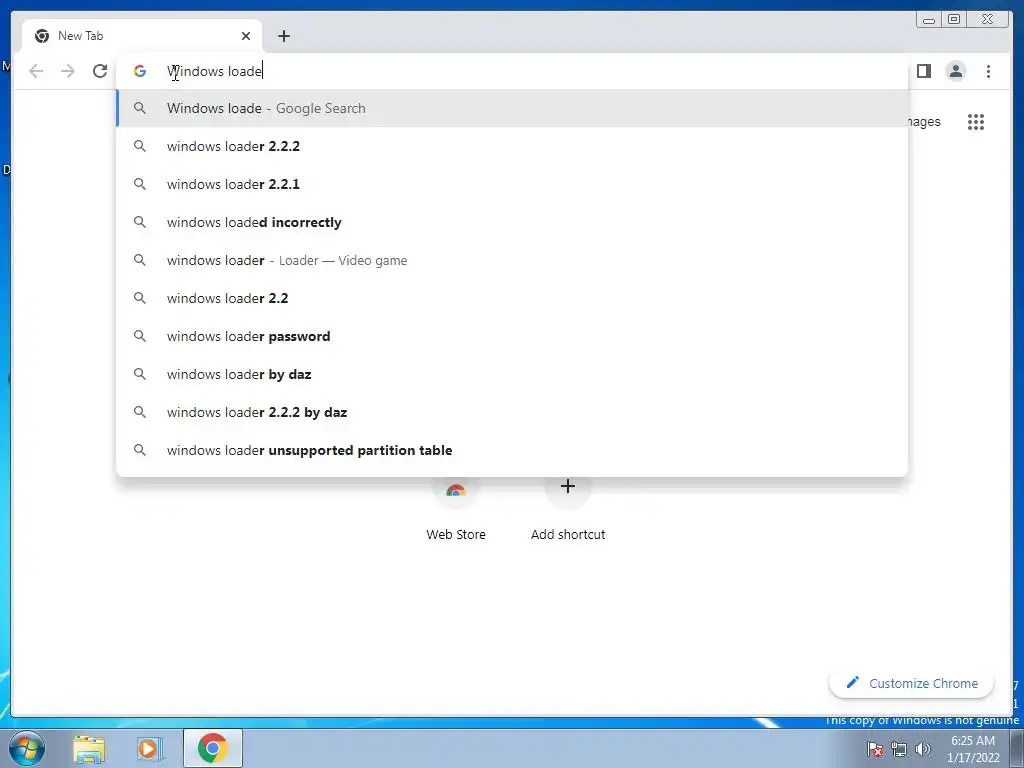Click Customize Chrome button

click(912, 683)
